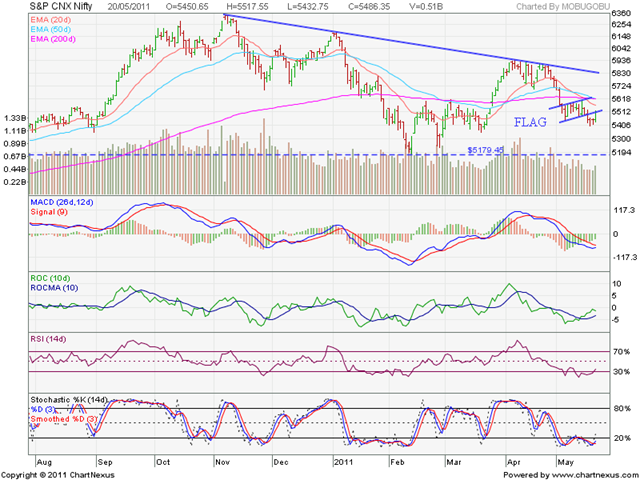Click the MACD (26d,12d) indicator label
Image resolution: width=640 pixels, height=480 pixels.
(62, 202)
